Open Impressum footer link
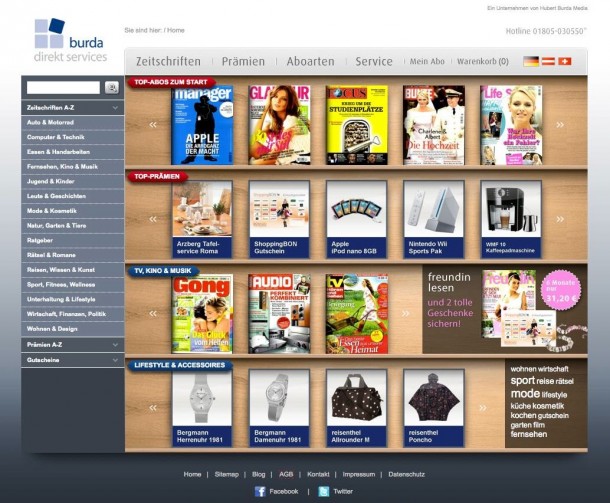Image resolution: width=610 pixels, height=503 pixels. [x=359, y=475]
